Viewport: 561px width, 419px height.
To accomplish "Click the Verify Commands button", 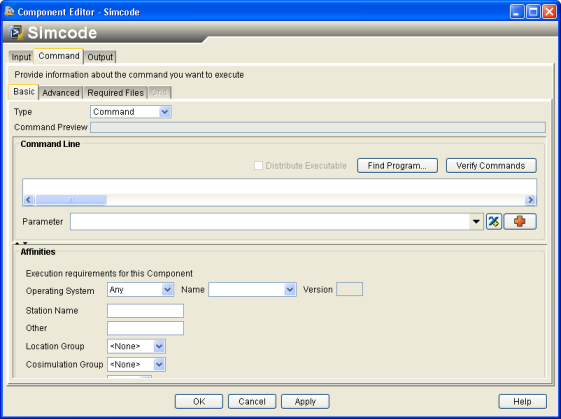I will tap(491, 166).
